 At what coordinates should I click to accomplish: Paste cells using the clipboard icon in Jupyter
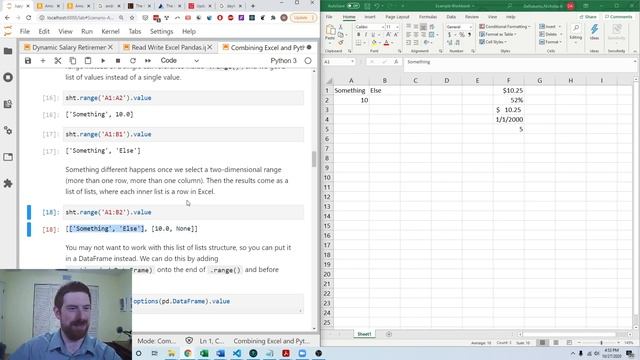tap(88, 60)
